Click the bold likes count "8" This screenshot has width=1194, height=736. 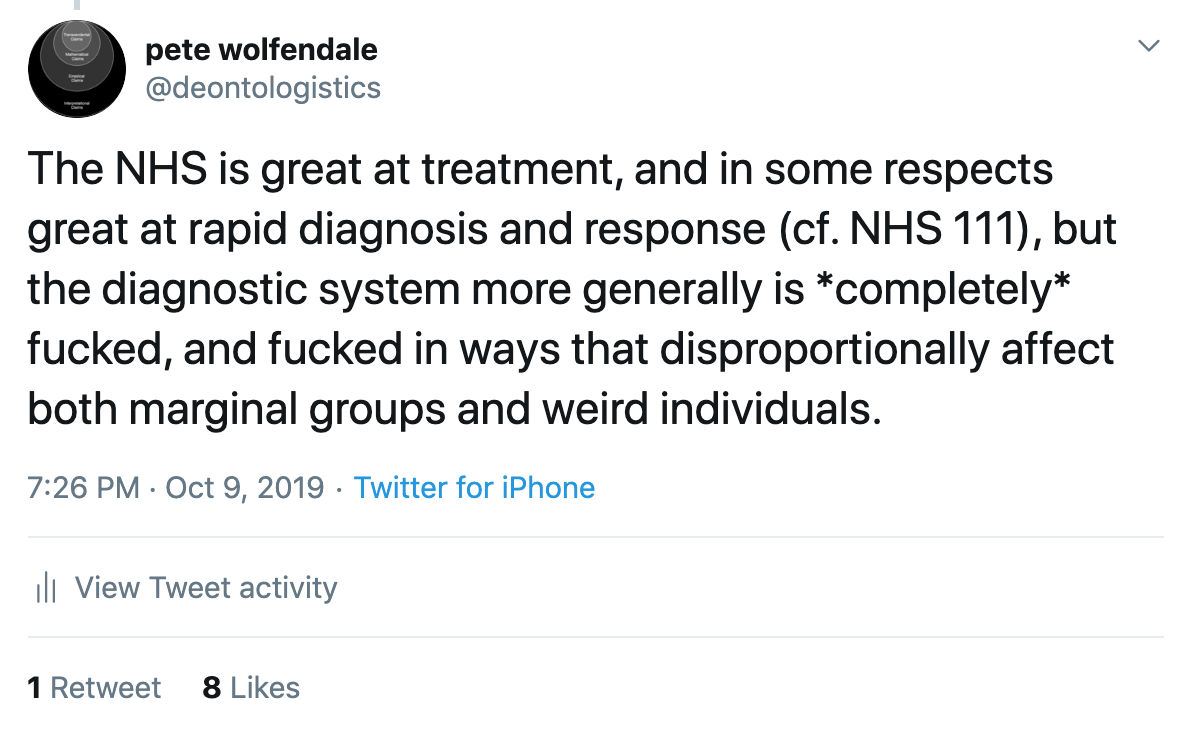coord(211,688)
